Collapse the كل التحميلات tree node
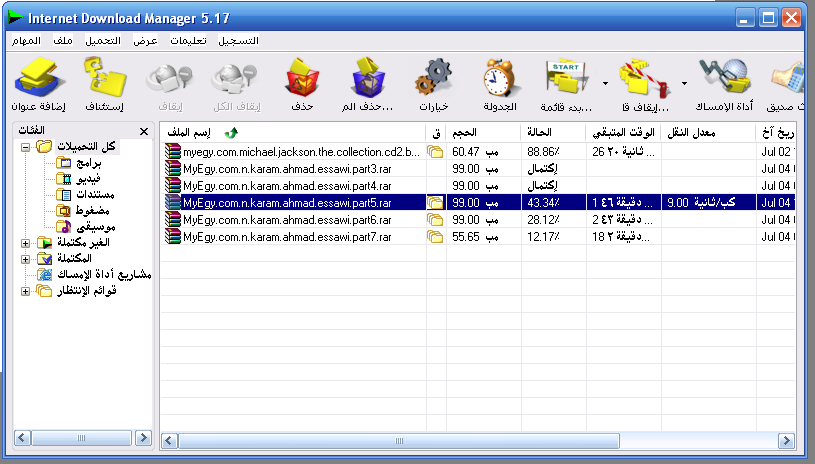The width and height of the screenshot is (815, 464). (x=24, y=147)
